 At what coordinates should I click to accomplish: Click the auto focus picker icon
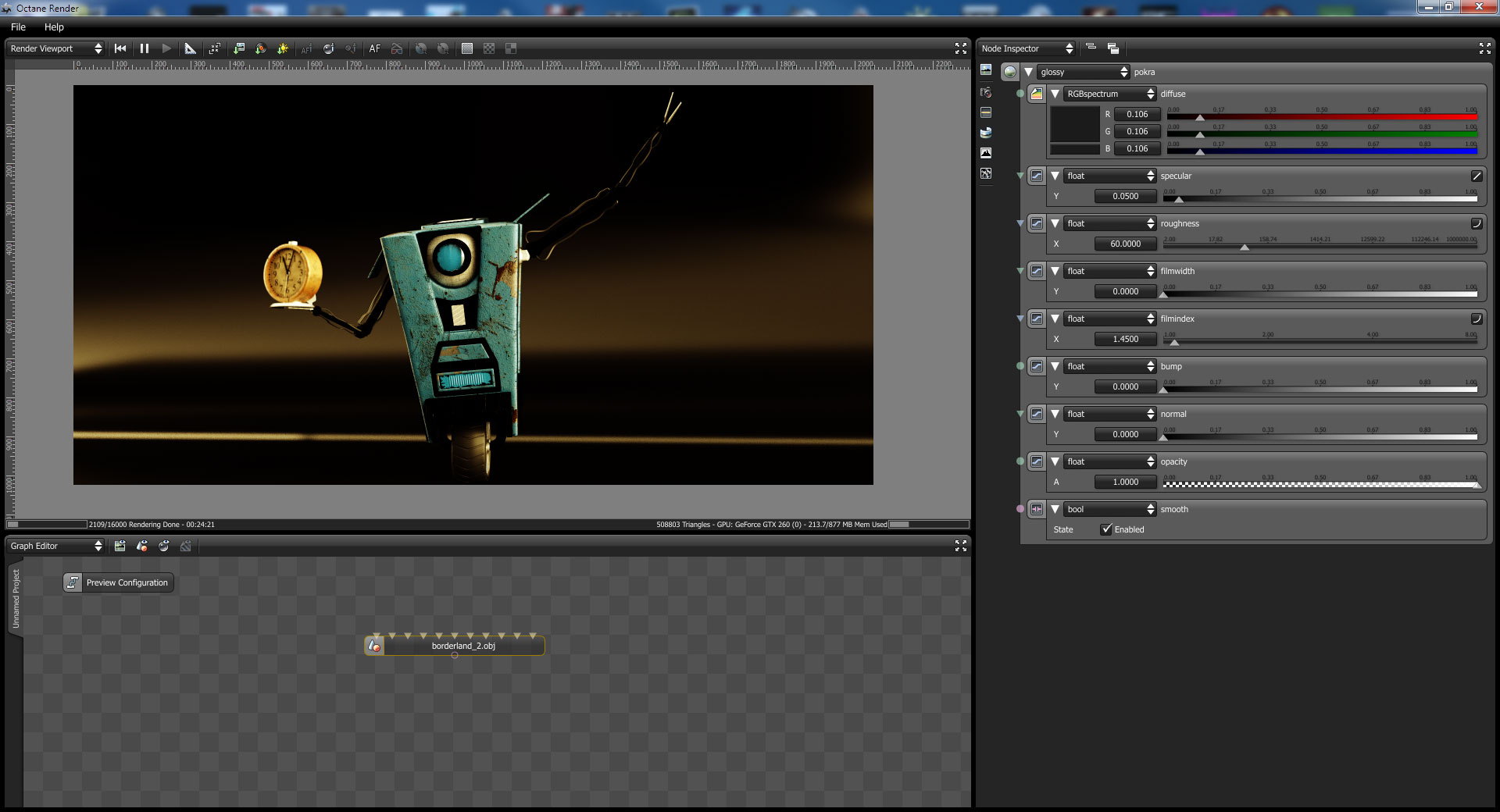click(307, 48)
